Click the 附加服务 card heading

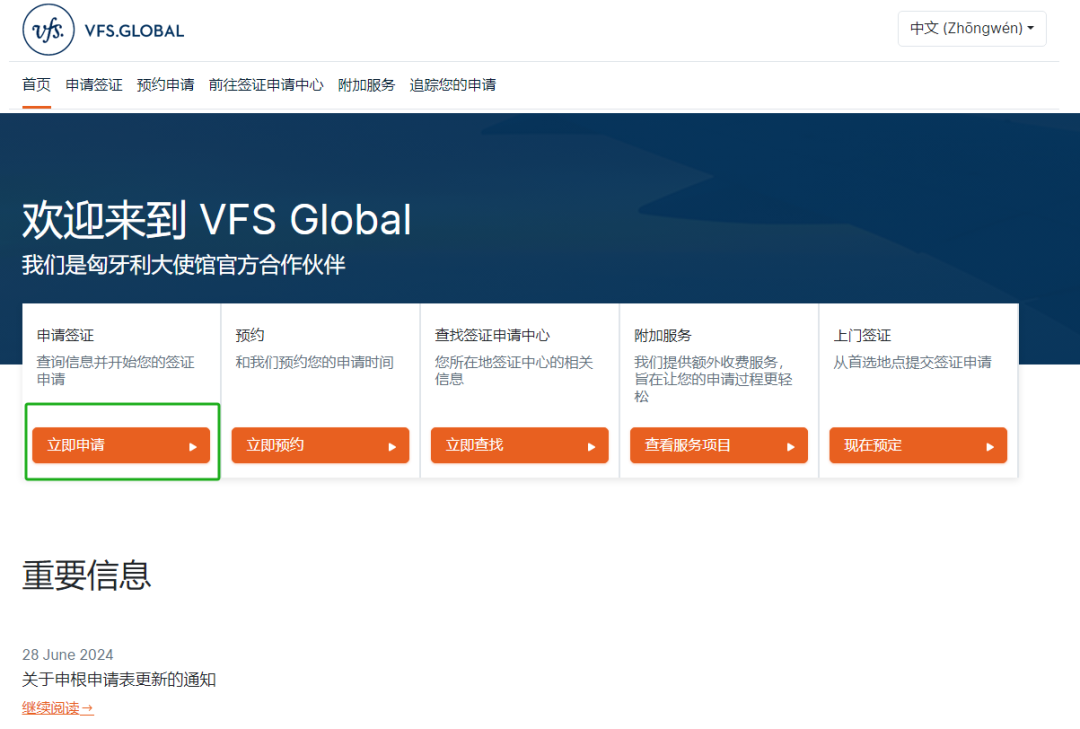(663, 336)
